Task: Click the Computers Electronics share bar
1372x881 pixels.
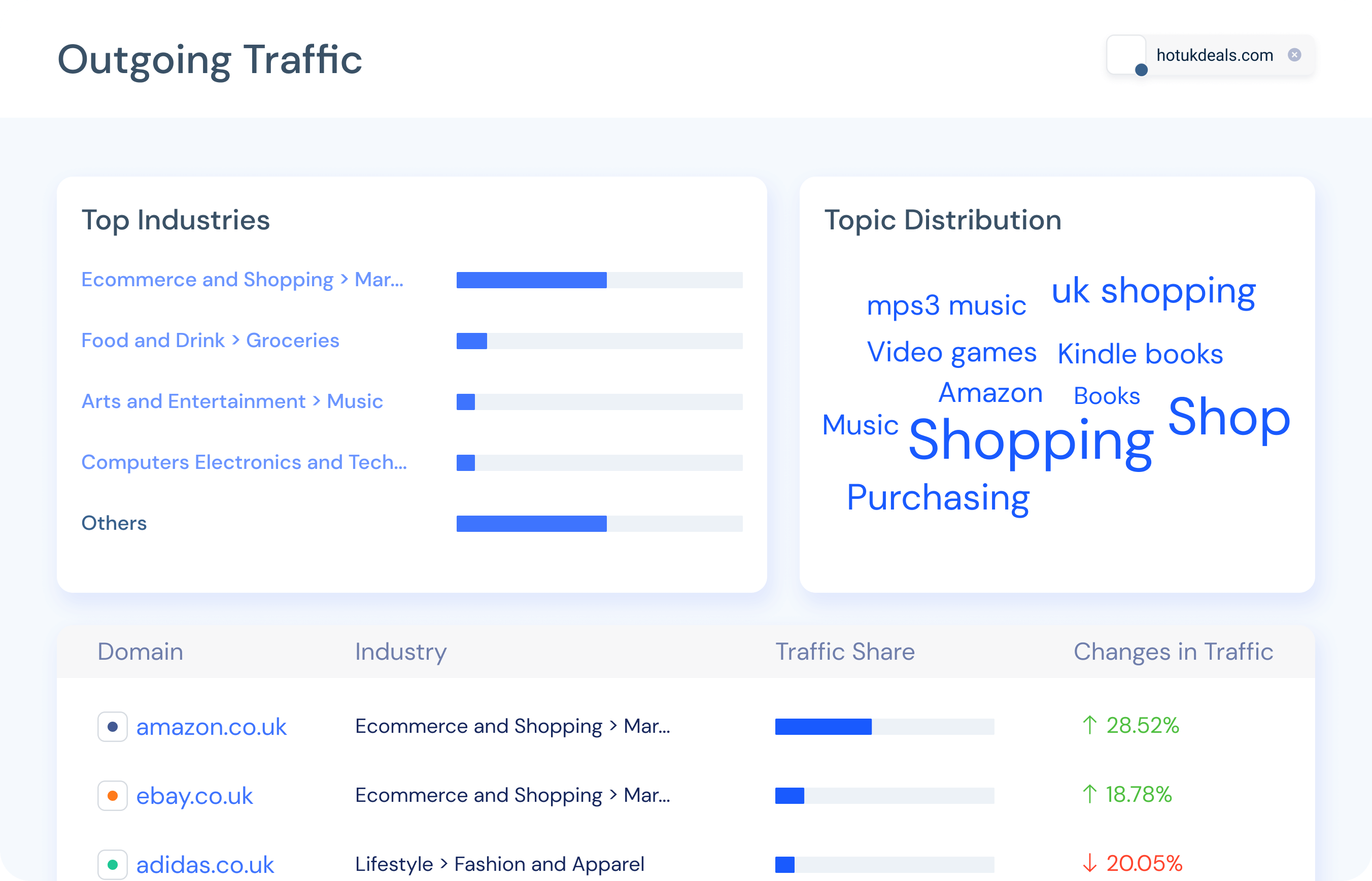Action: pyautogui.click(x=599, y=463)
